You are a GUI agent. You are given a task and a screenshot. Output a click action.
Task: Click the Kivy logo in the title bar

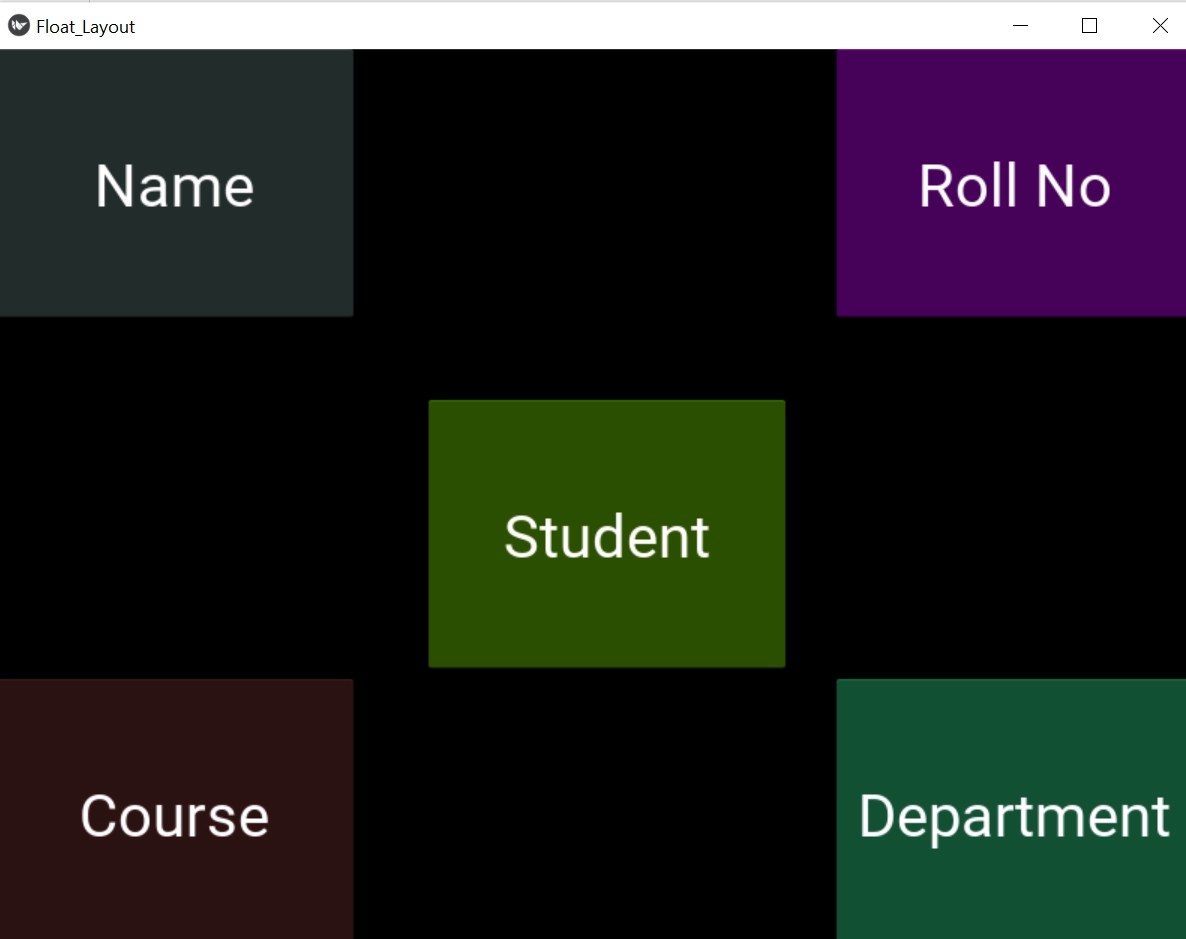coord(18,26)
